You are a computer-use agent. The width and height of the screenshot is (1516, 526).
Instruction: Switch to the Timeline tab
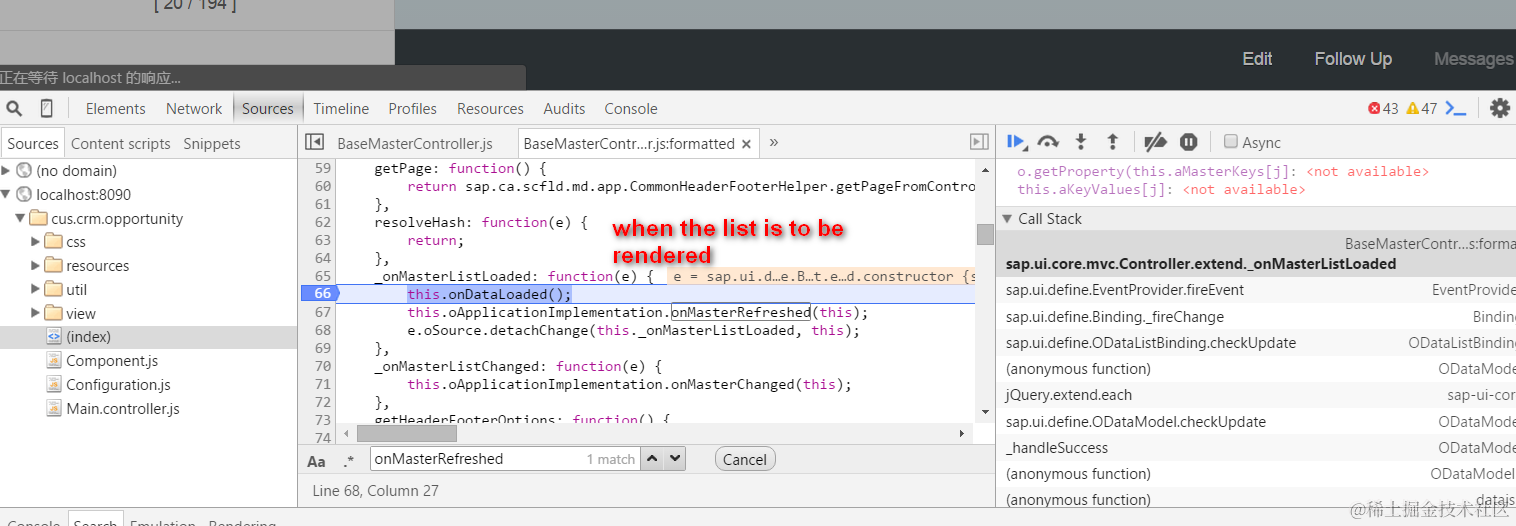coord(341,108)
